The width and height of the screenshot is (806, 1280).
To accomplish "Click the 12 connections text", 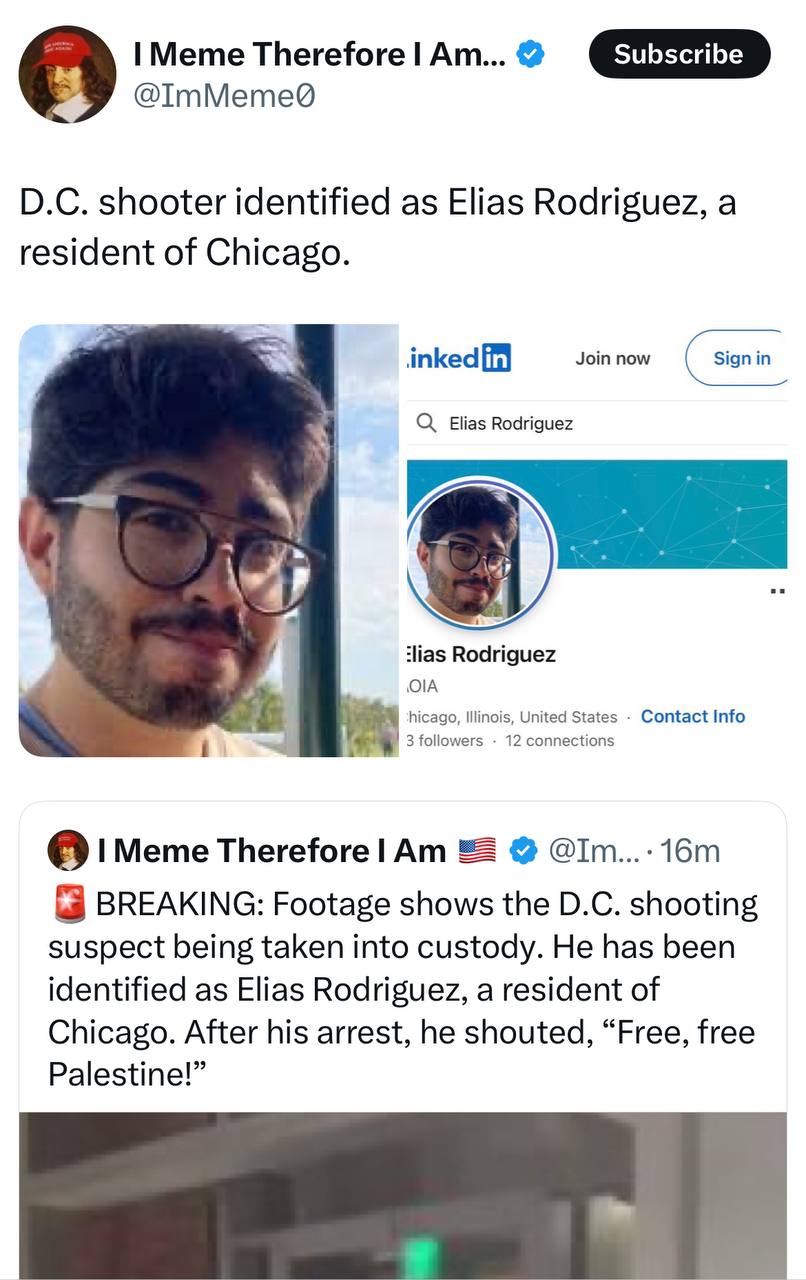I will coord(560,740).
